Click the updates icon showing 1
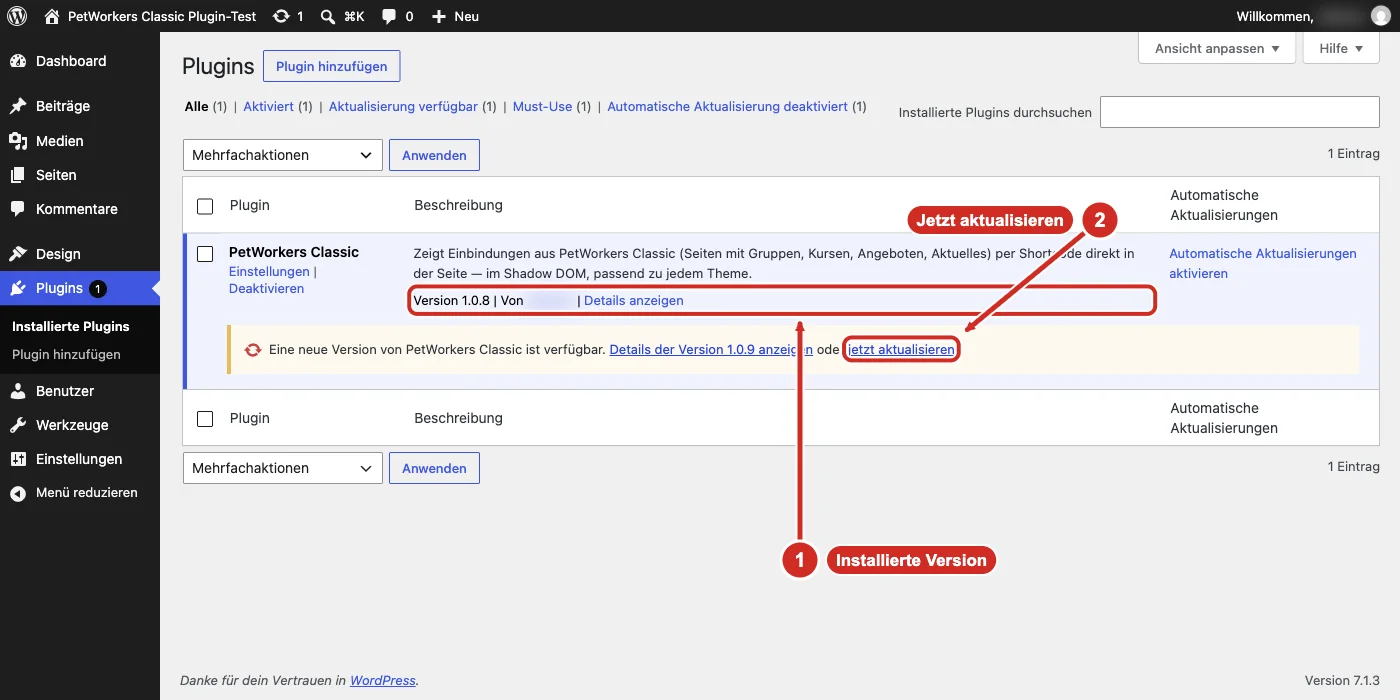 click(x=288, y=16)
